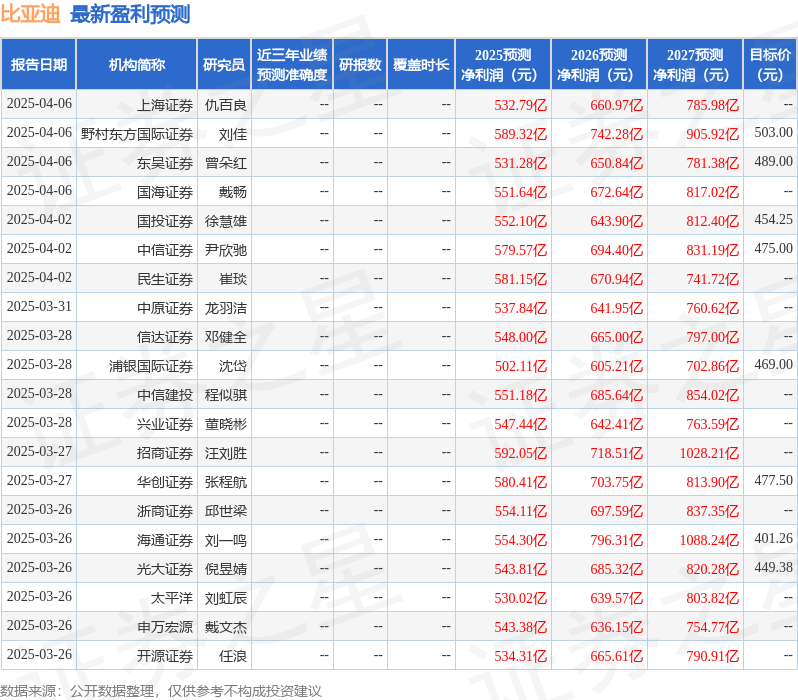Viewport: 798px width, 700px height.
Task: Click the 覆盖时长 column header
Action: click(x=421, y=64)
